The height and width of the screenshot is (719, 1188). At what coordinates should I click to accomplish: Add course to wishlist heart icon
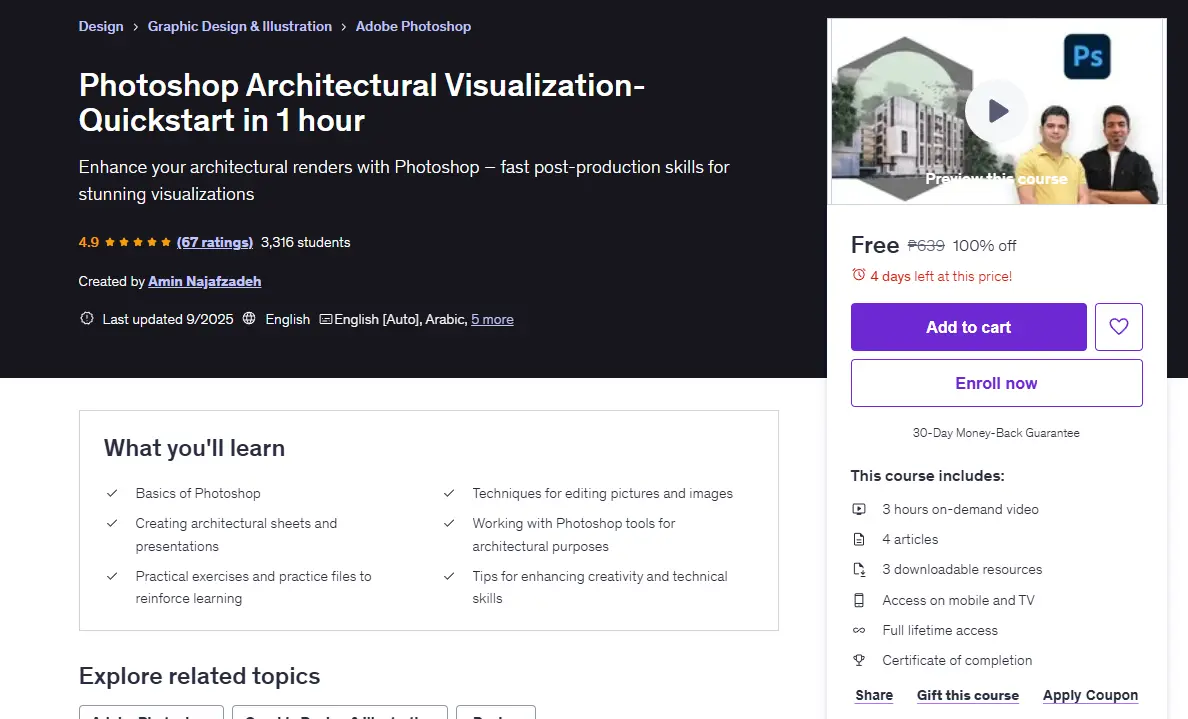click(1118, 327)
